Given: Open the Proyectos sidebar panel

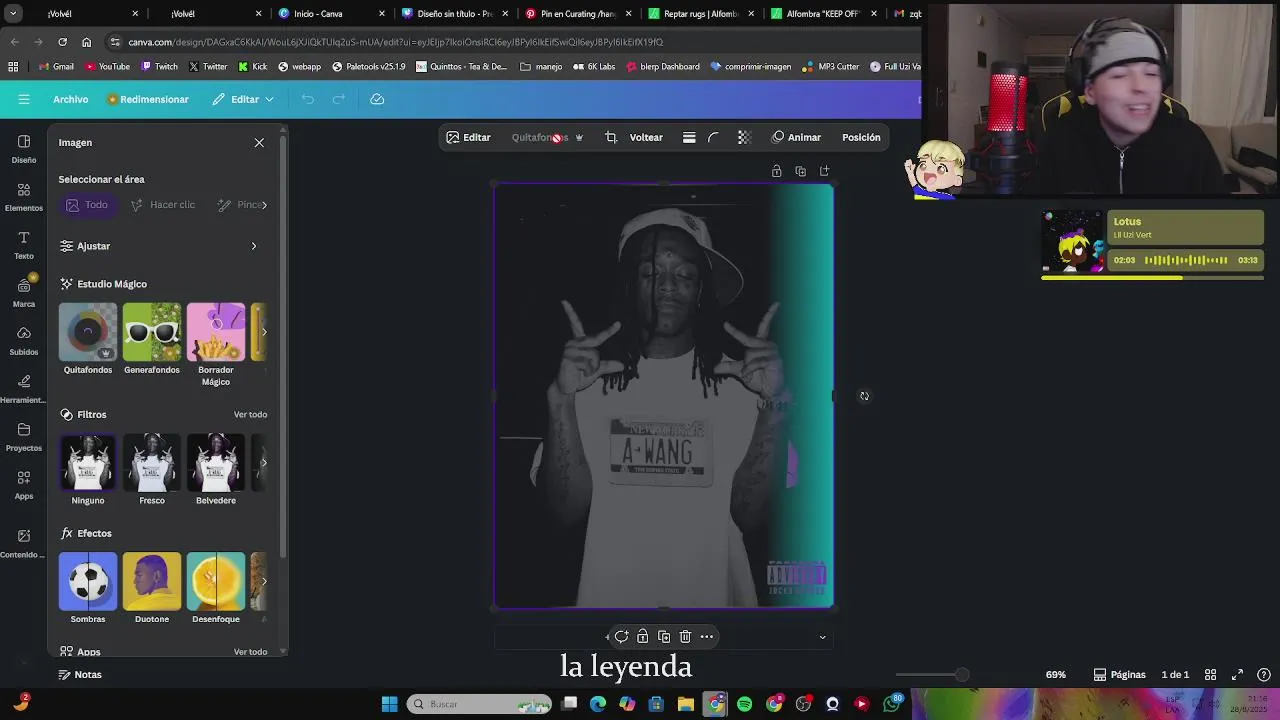Looking at the screenshot, I should [24, 437].
